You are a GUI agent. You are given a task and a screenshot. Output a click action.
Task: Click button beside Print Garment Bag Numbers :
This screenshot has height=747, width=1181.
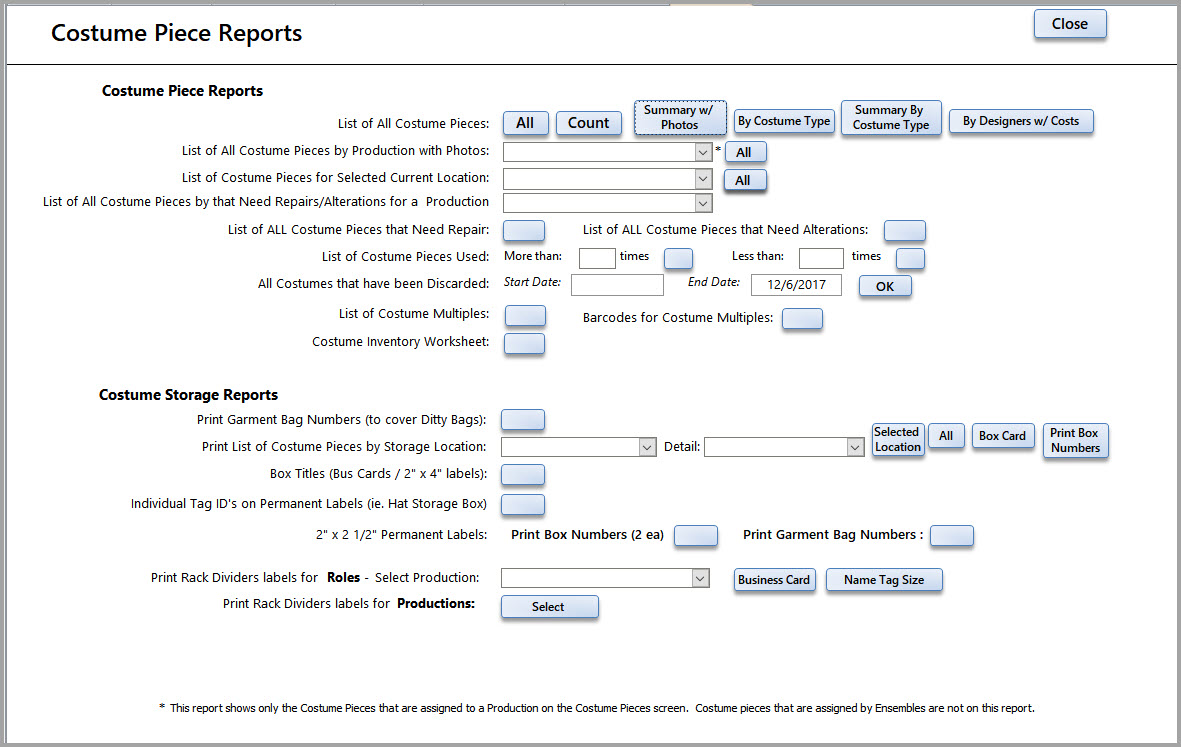tap(951, 535)
